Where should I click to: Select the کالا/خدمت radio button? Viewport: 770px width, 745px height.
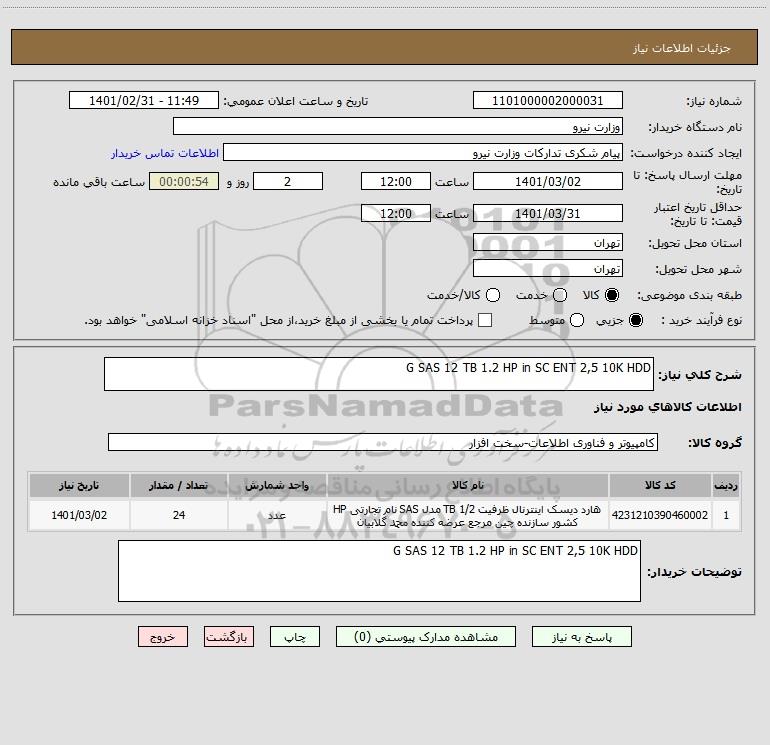(493, 295)
